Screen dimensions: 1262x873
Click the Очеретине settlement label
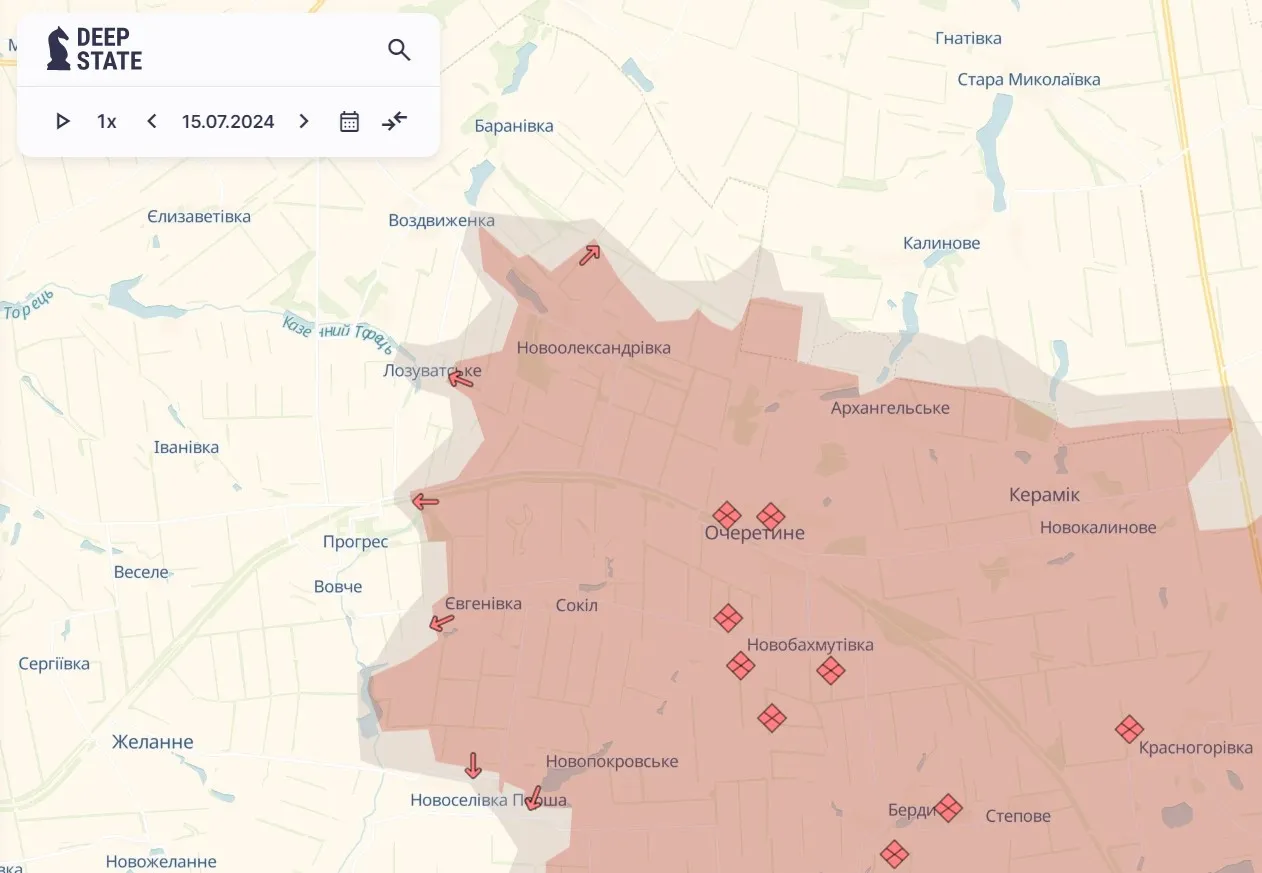click(x=754, y=533)
